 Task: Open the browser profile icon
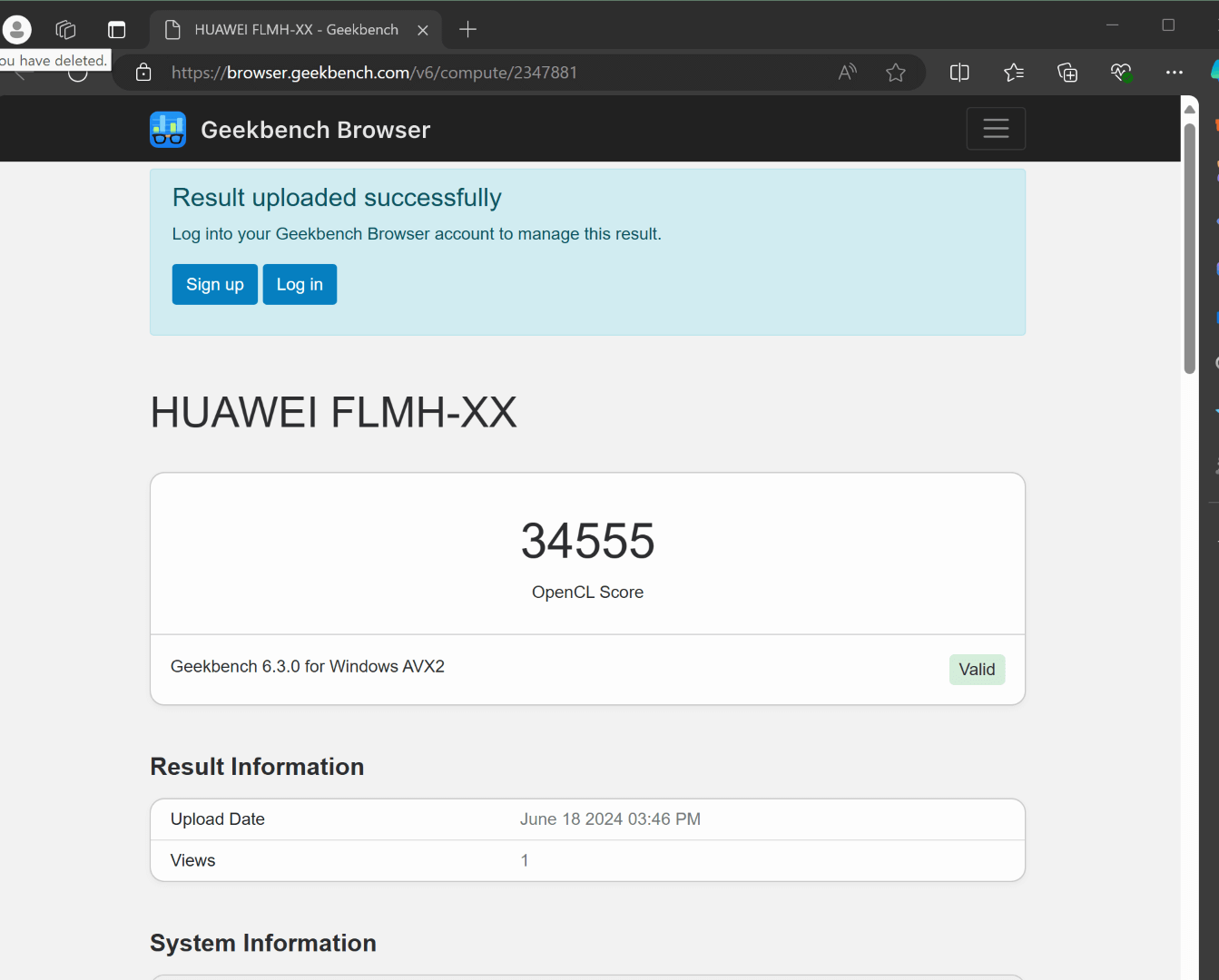[17, 29]
